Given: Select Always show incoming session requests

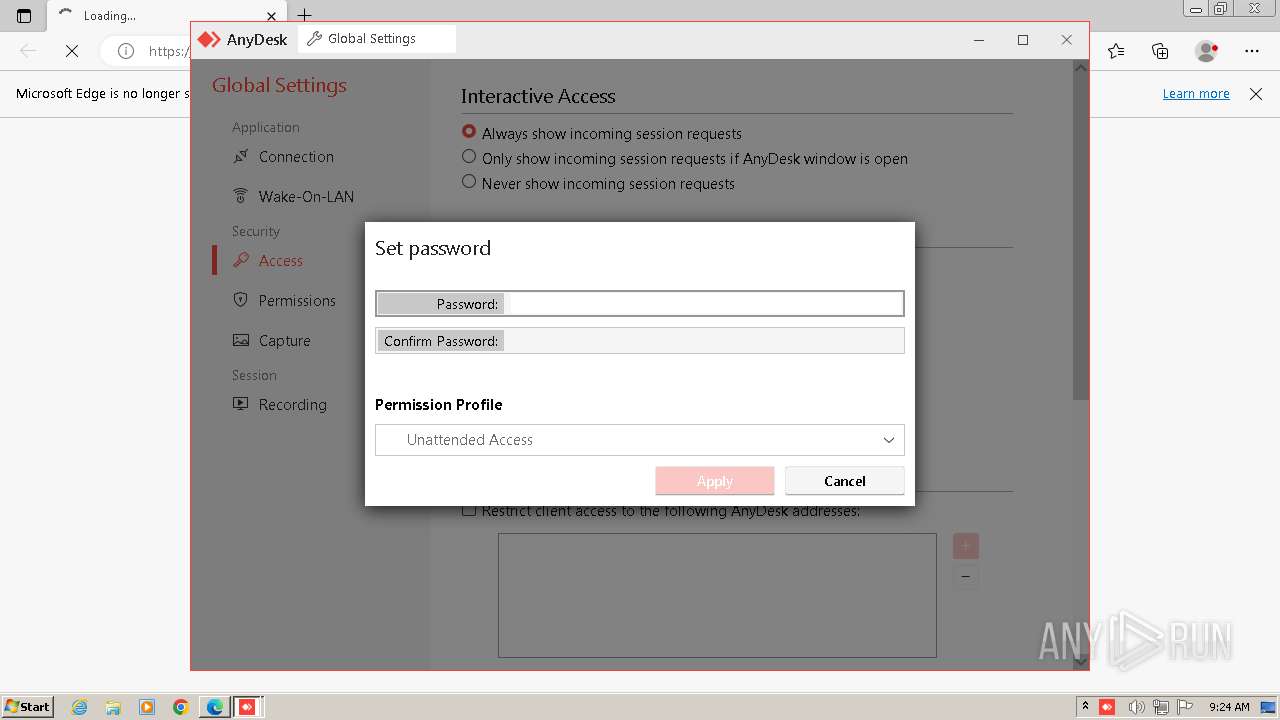Looking at the screenshot, I should pyautogui.click(x=469, y=132).
